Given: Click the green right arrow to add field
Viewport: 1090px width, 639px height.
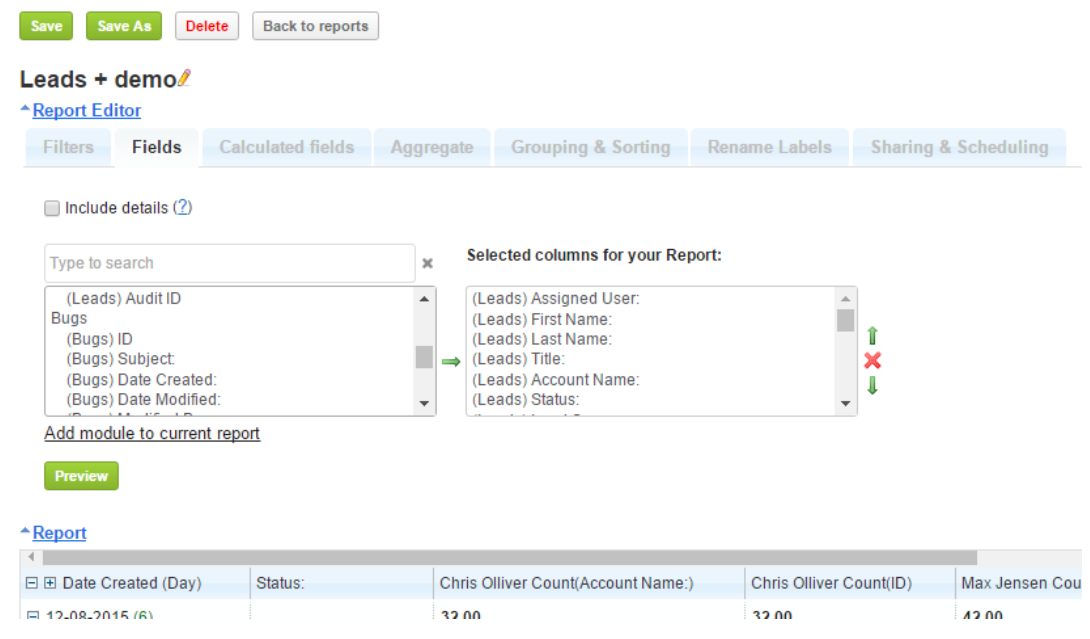Looking at the screenshot, I should 451,361.
